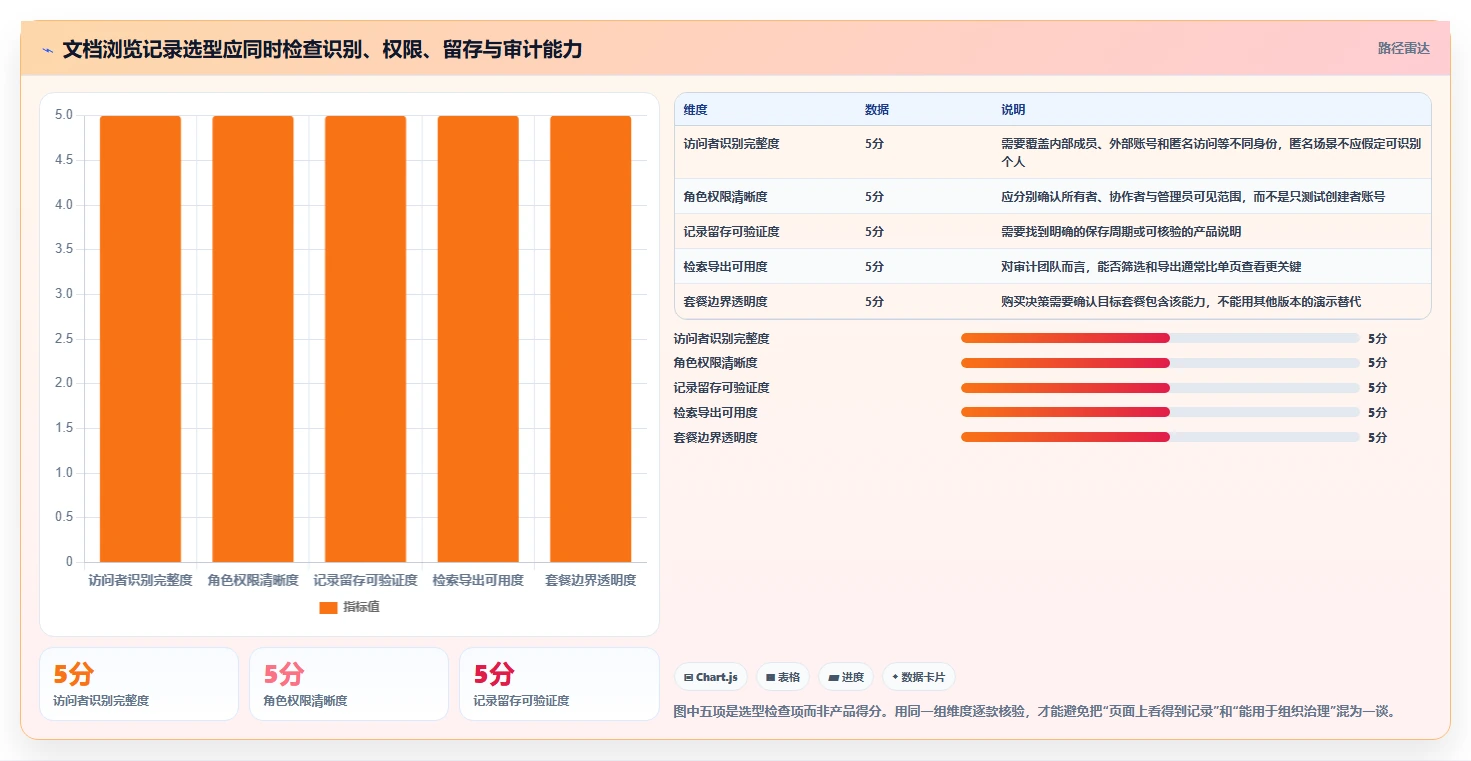
Task: Click the x-axis label 角色权限清晰度 under chart
Action: coord(253,580)
